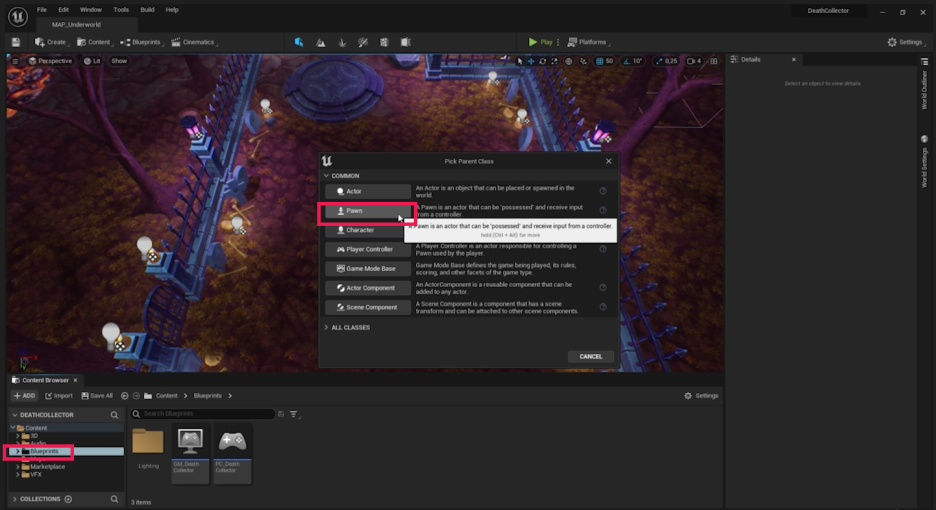Toggle the viewport layout maximize icon

(x=713, y=61)
